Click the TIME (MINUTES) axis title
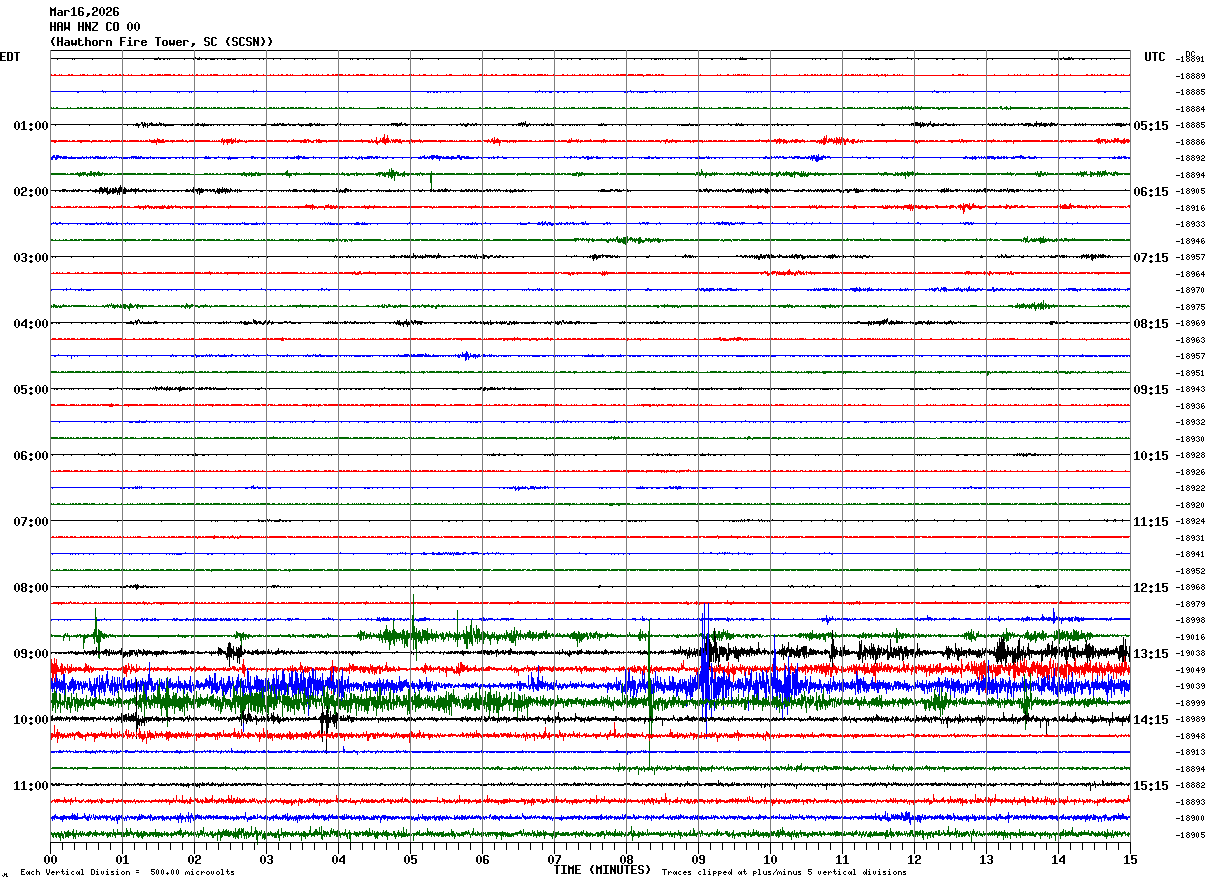The width and height of the screenshot is (1210, 886). (x=602, y=870)
